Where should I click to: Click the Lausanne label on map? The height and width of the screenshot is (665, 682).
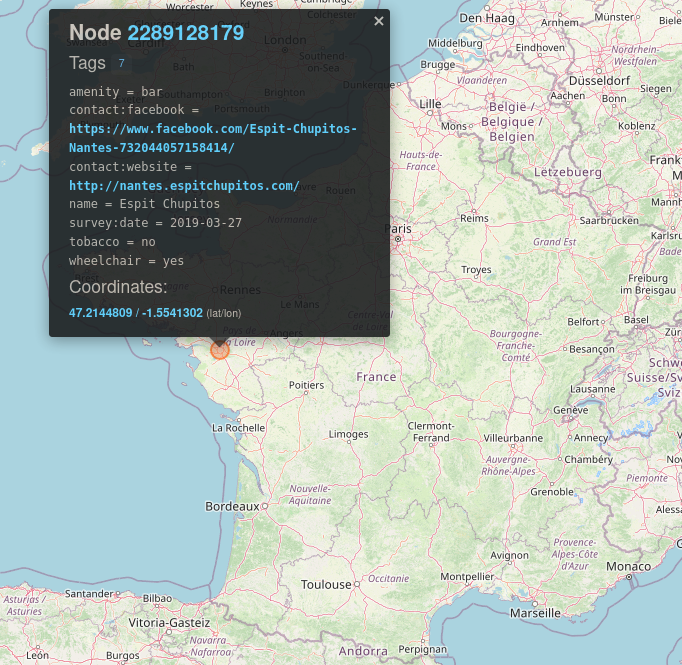coord(593,389)
